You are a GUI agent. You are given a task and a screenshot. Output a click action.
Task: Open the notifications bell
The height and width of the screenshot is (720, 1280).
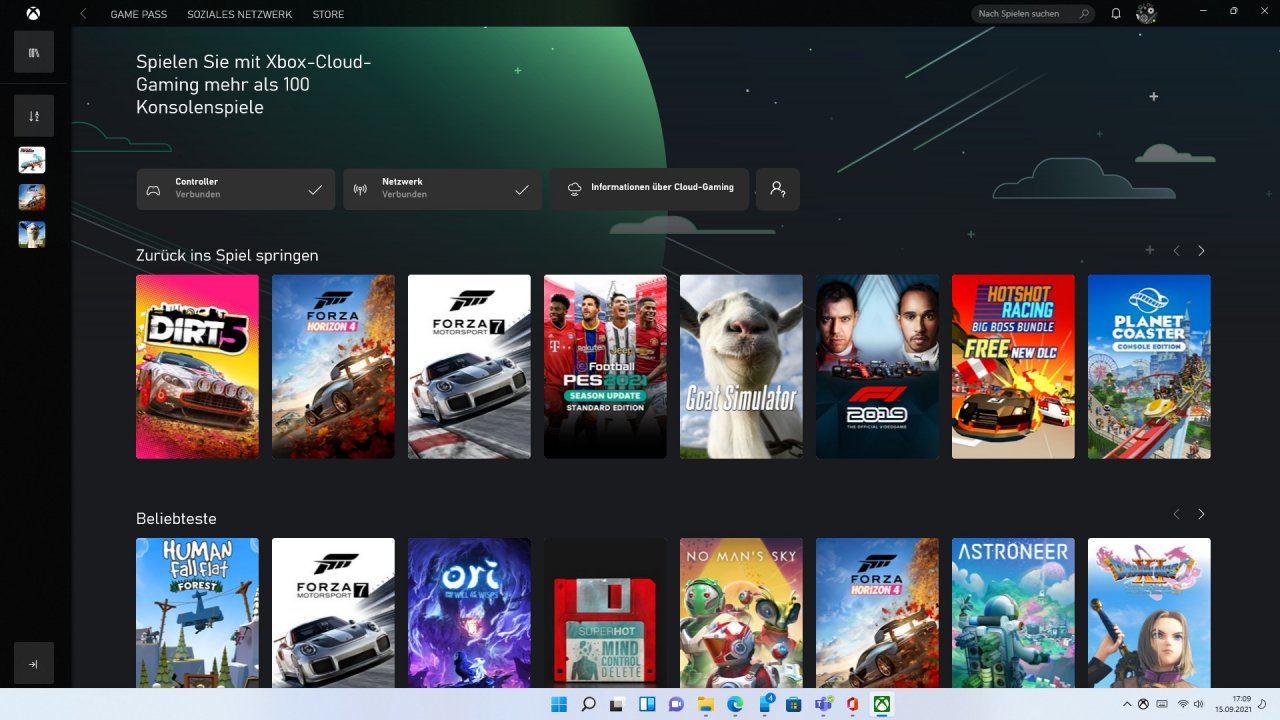point(1116,14)
